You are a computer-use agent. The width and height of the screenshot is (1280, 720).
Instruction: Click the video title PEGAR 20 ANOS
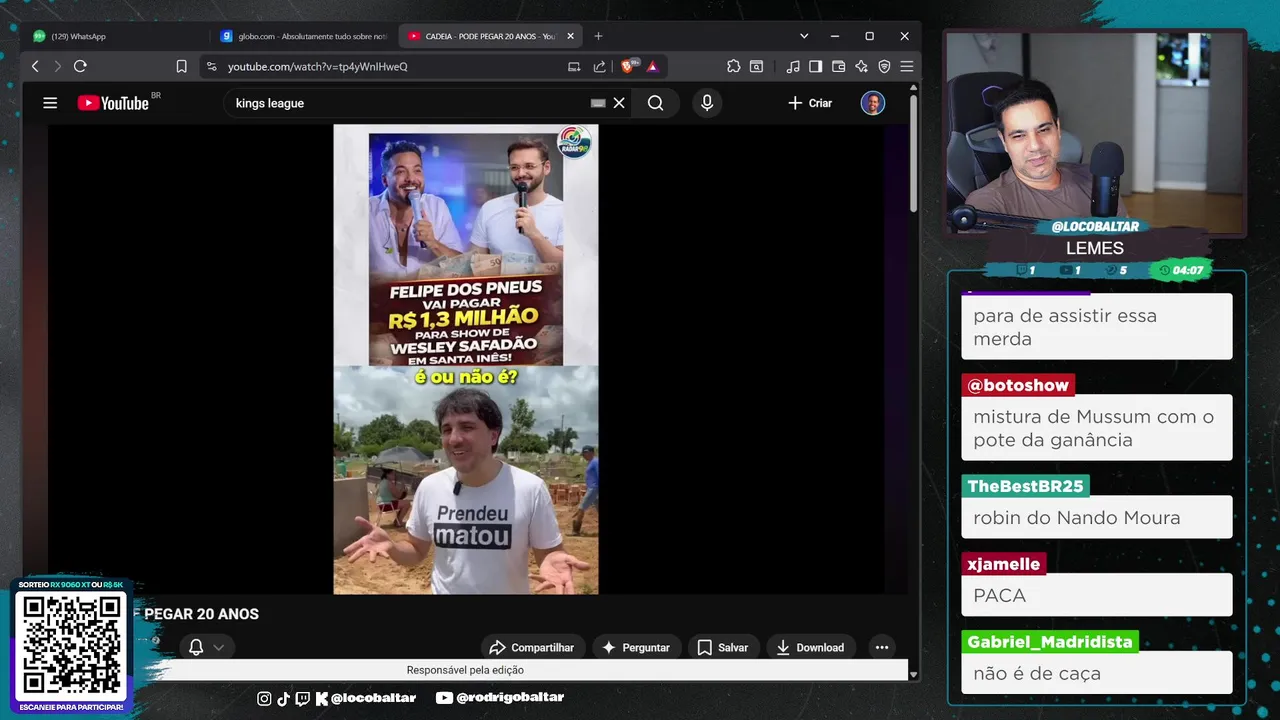(201, 614)
